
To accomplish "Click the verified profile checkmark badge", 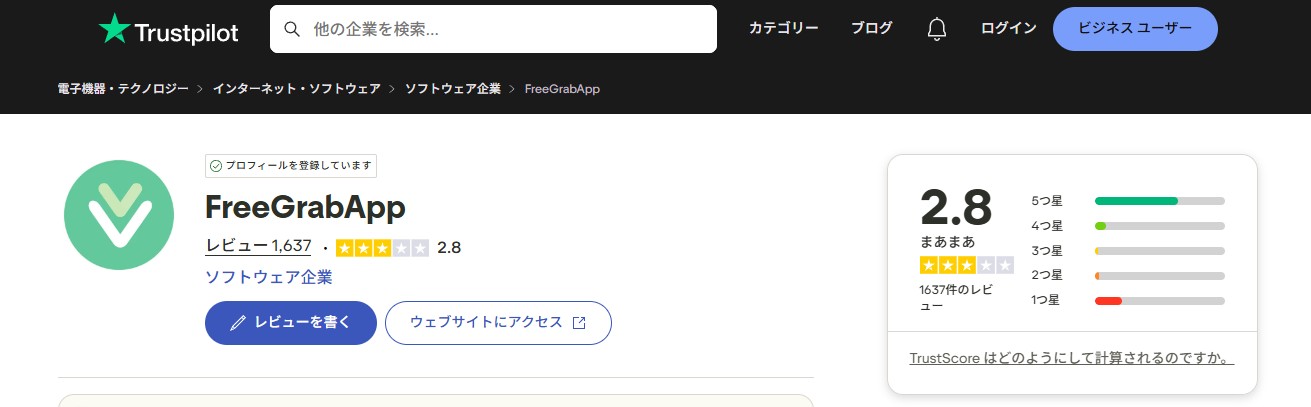I will click(x=215, y=166).
